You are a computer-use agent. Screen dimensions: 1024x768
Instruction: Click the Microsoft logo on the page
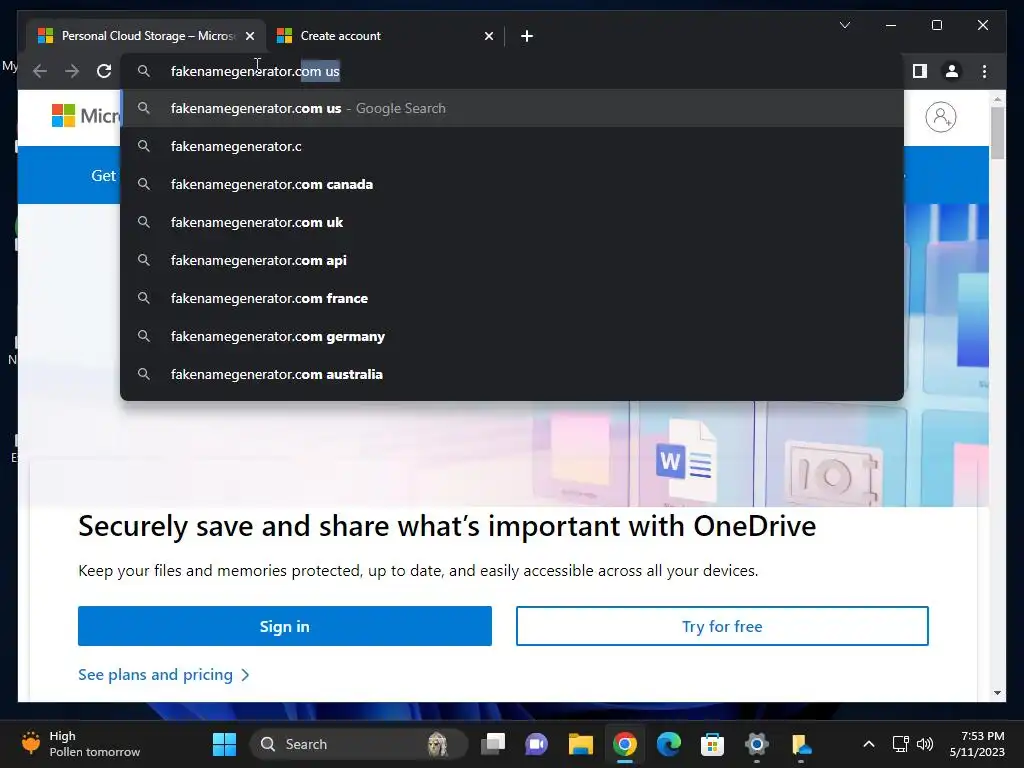click(86, 116)
